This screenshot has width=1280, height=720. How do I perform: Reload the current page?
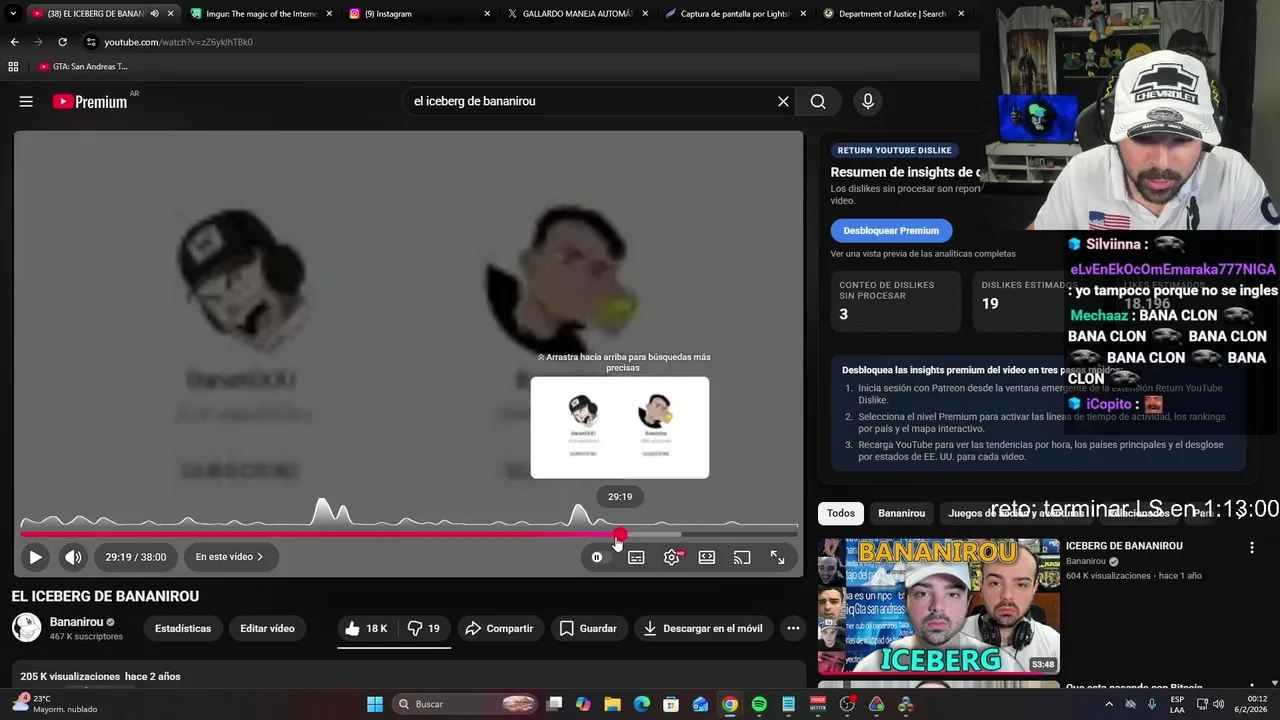pos(62,42)
